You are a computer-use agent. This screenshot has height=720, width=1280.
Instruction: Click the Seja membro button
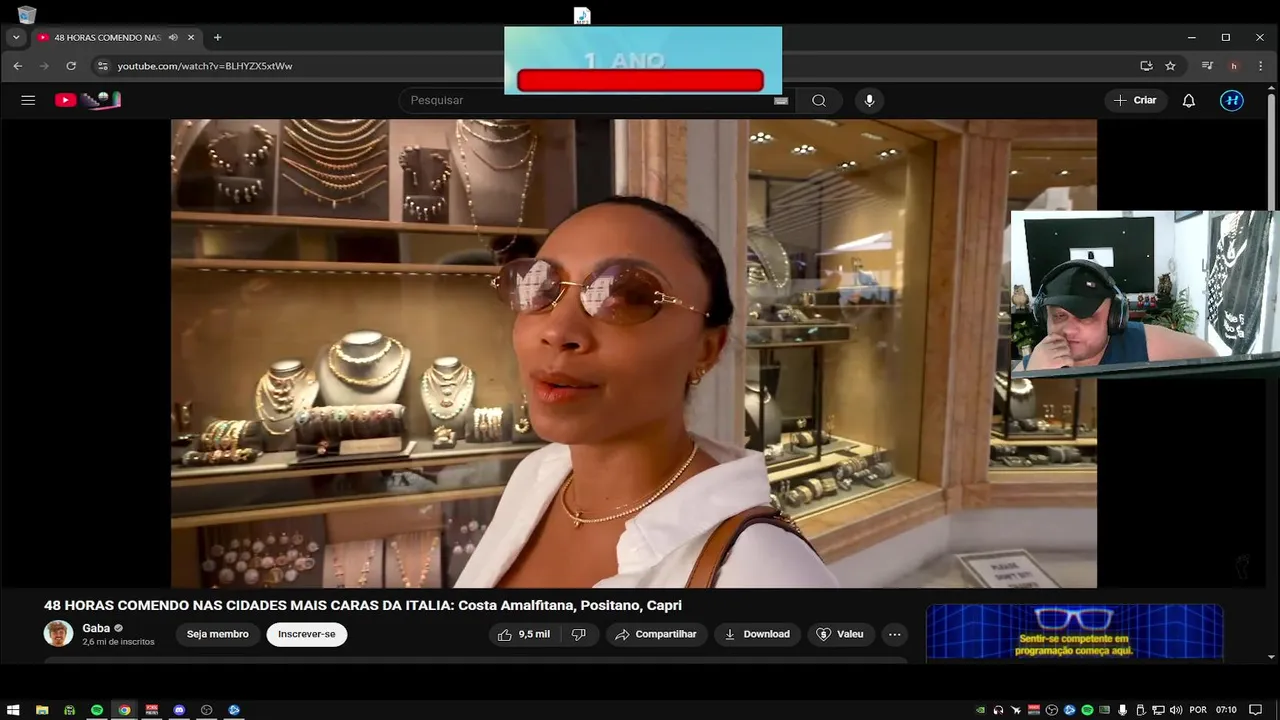coord(217,634)
